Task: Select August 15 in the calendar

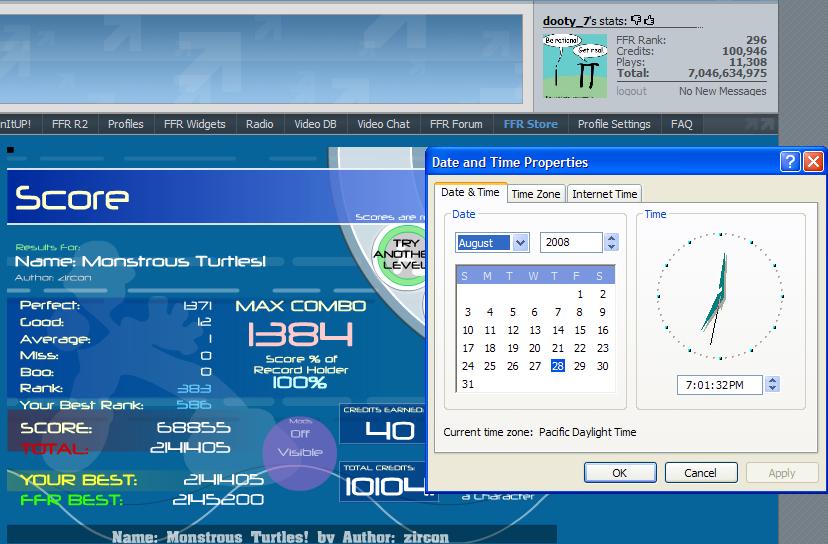Action: pos(580,330)
